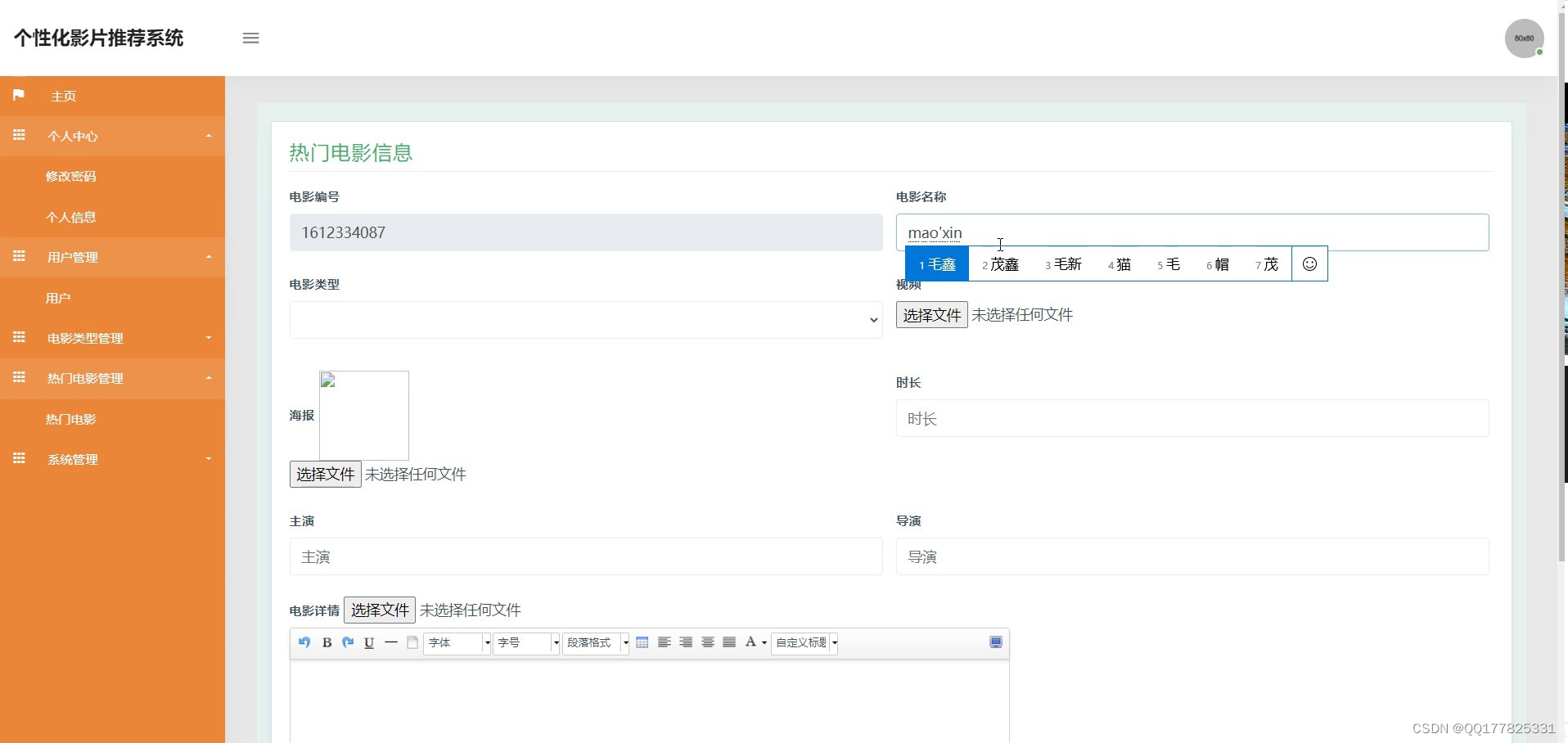The height and width of the screenshot is (743, 1568).
Task: Click the grid icon beside 系统管理
Action: 19,458
